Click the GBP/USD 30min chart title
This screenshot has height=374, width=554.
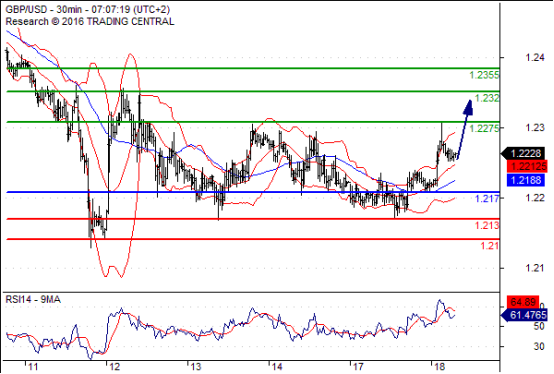coord(88,10)
